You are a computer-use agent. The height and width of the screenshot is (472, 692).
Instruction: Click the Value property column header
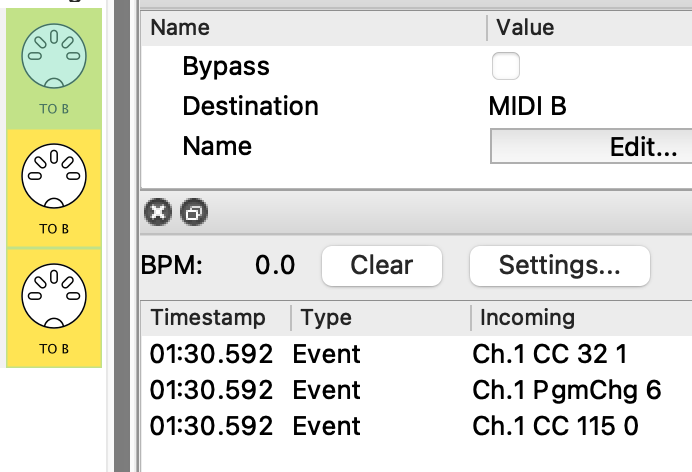pos(525,28)
